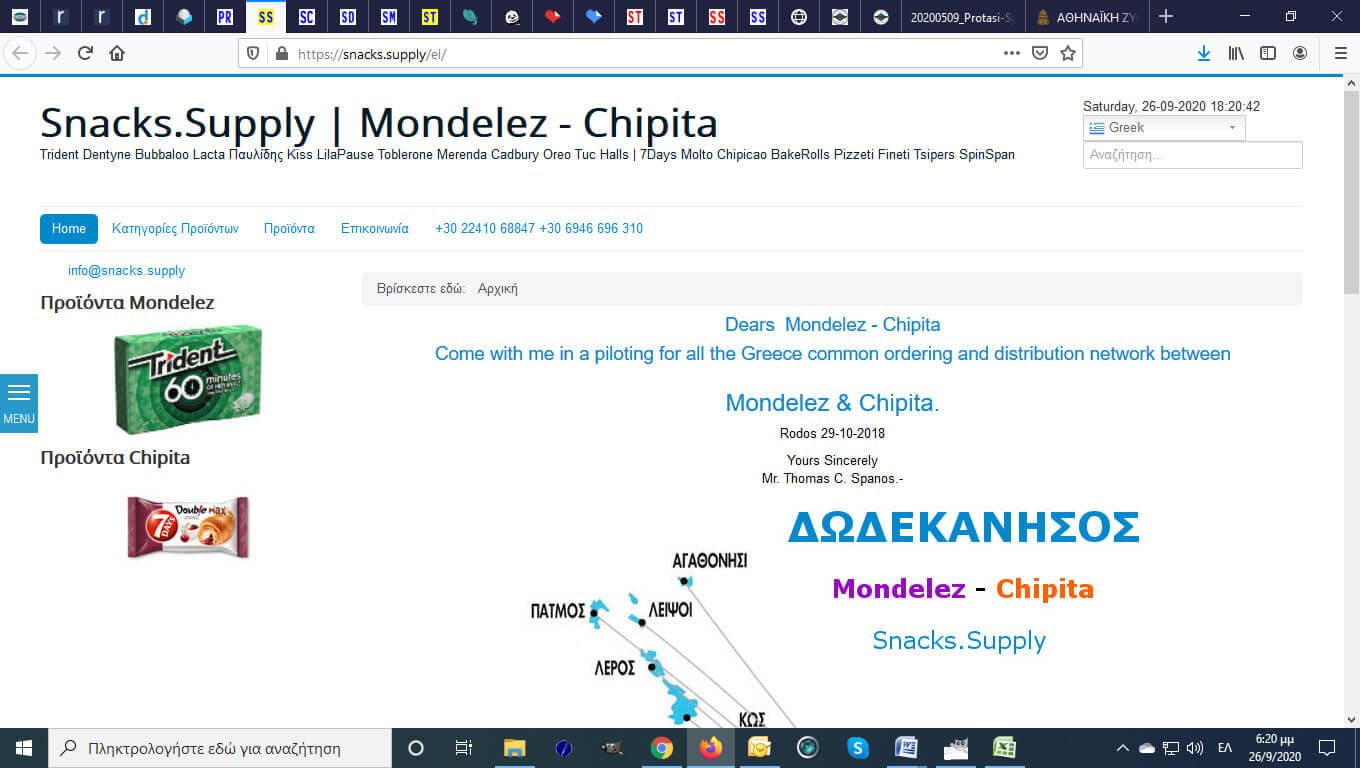Open the blue side MENU button
This screenshot has height=768, width=1360.
[x=19, y=403]
